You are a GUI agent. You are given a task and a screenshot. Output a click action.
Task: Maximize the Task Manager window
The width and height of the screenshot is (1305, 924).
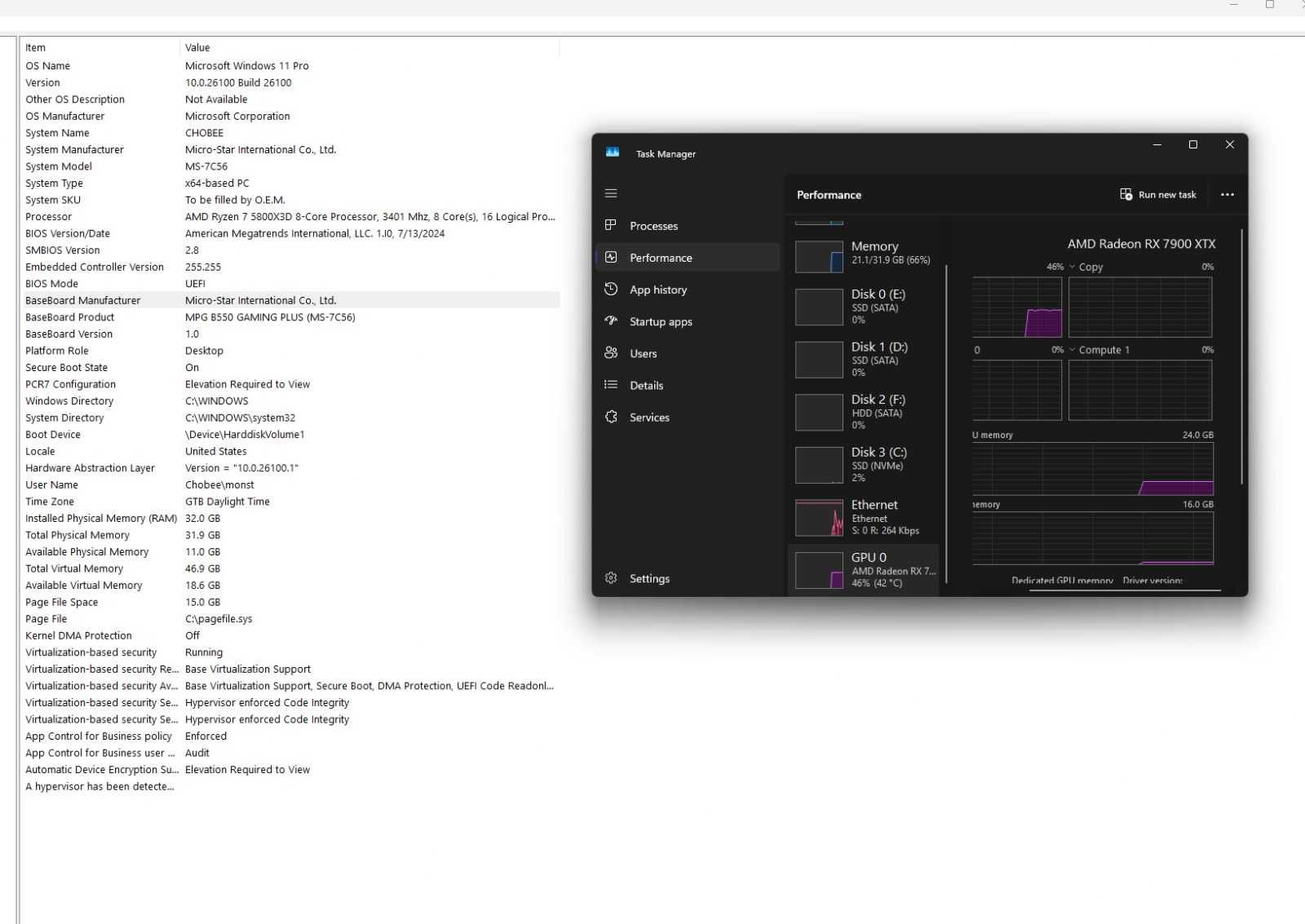(1192, 144)
